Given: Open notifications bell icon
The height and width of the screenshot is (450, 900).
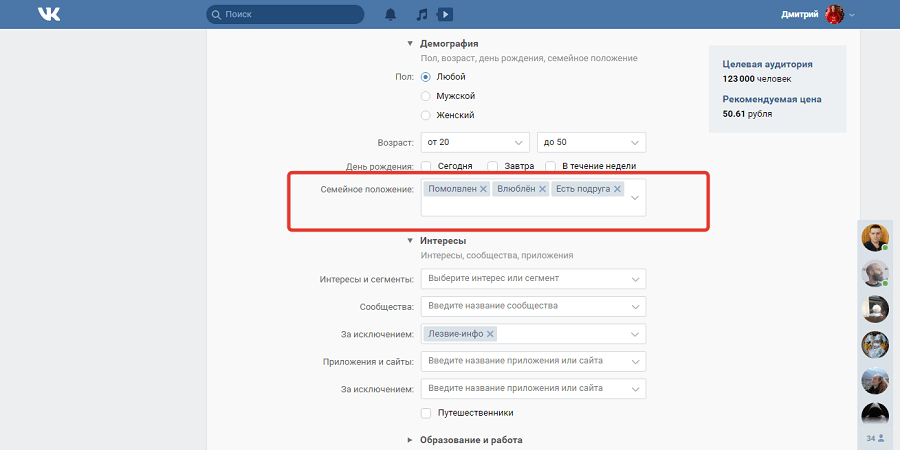Looking at the screenshot, I should [x=390, y=14].
